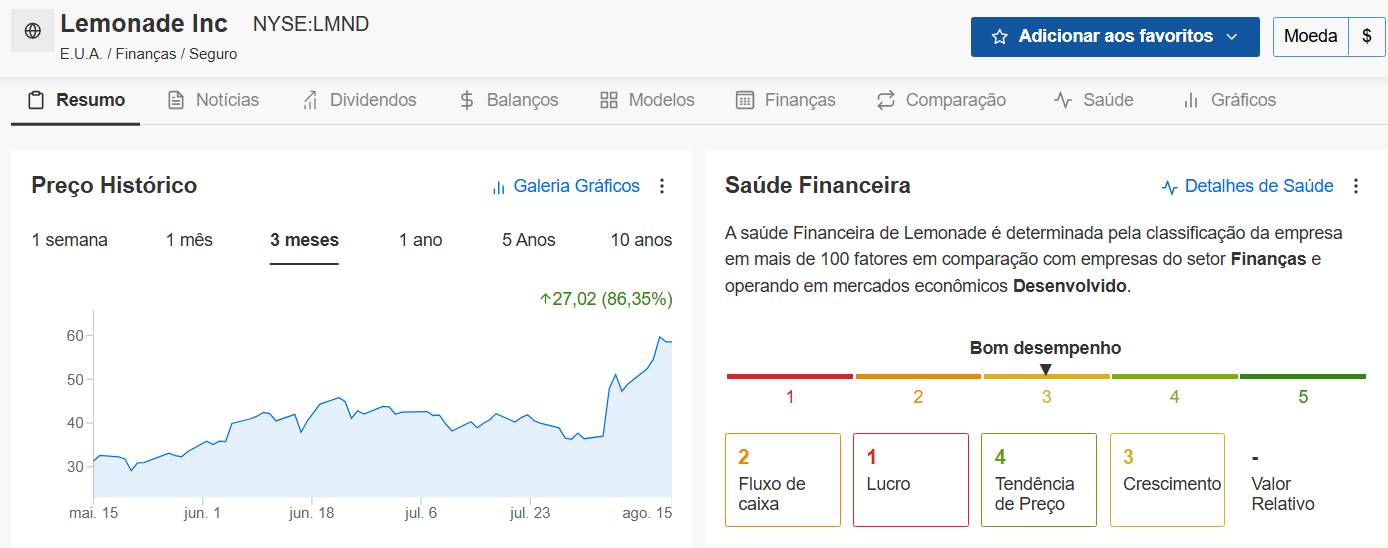1388x548 pixels.
Task: Open the Modelos tab
Action: point(647,100)
